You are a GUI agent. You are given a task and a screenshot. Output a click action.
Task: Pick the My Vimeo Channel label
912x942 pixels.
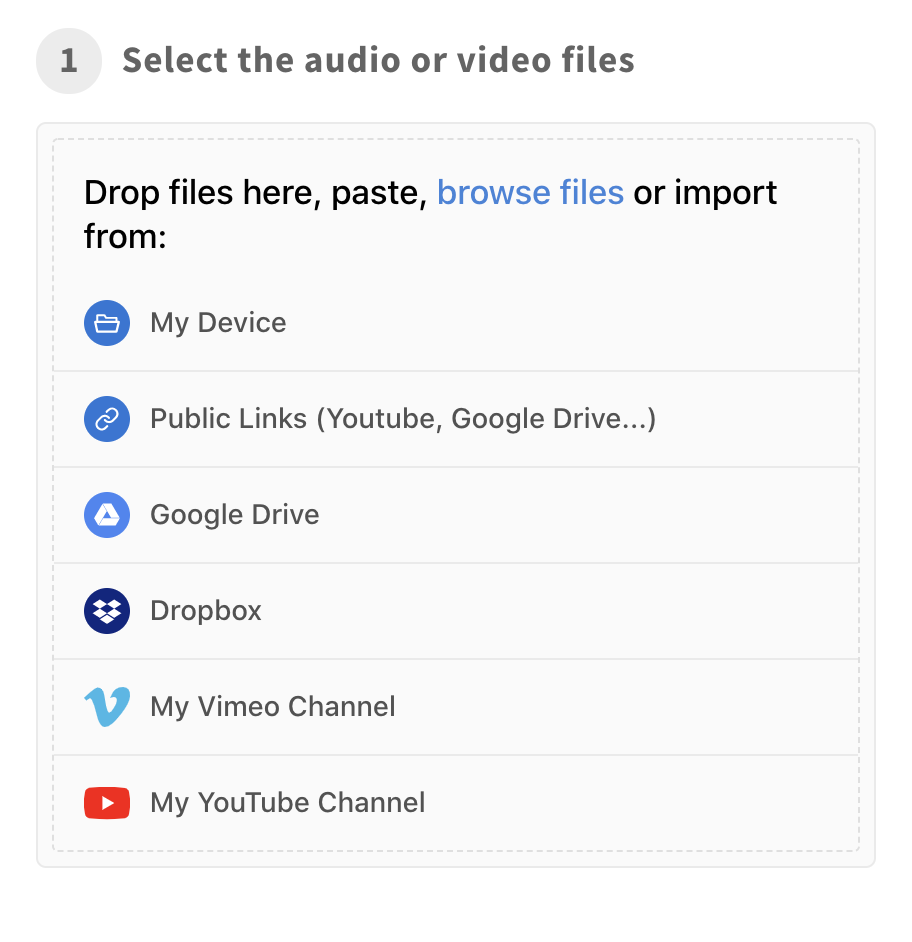(273, 707)
